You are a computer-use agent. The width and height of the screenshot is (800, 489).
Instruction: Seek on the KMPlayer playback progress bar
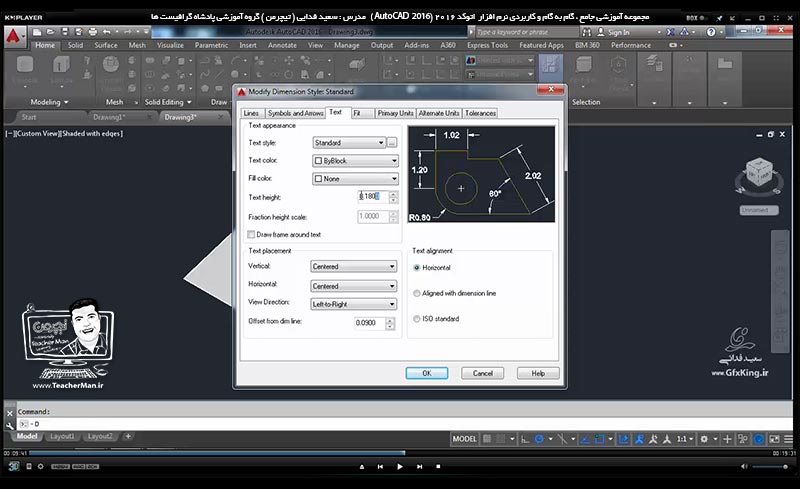[x=400, y=453]
